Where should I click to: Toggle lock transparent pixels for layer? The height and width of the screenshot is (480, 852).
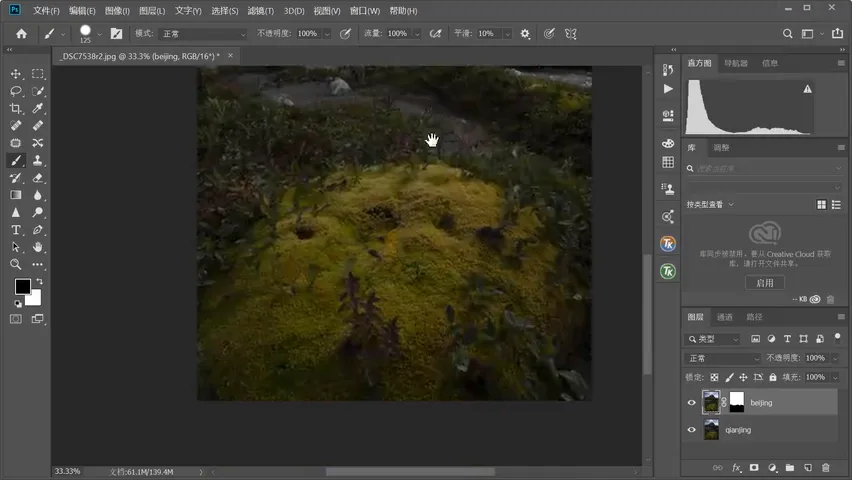(715, 377)
